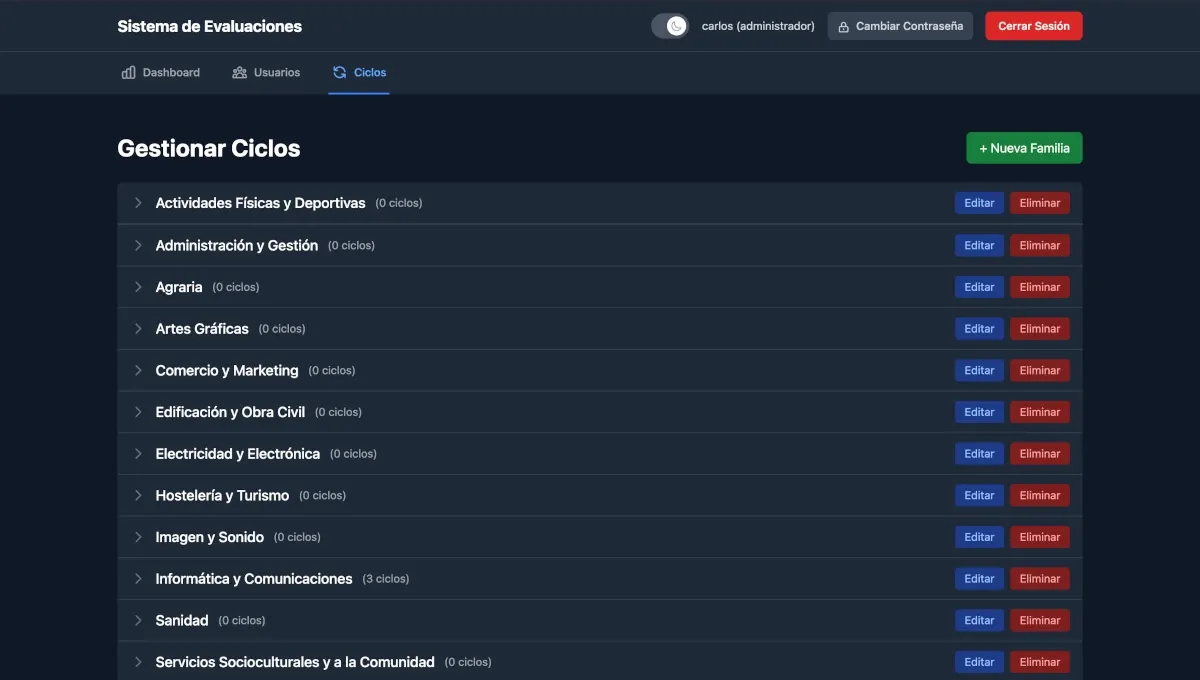
Task: Click the padlock icon on Cambiar Contraseña
Action: tap(843, 25)
